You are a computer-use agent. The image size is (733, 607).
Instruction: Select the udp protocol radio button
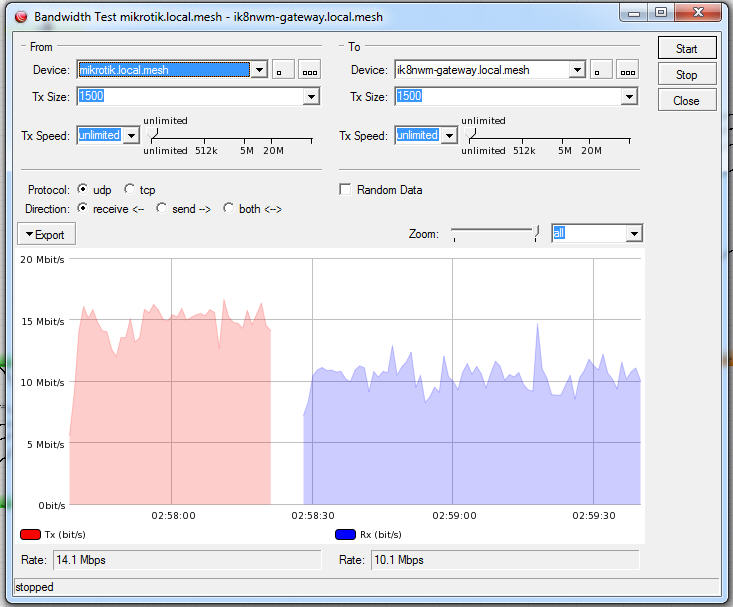(x=82, y=189)
